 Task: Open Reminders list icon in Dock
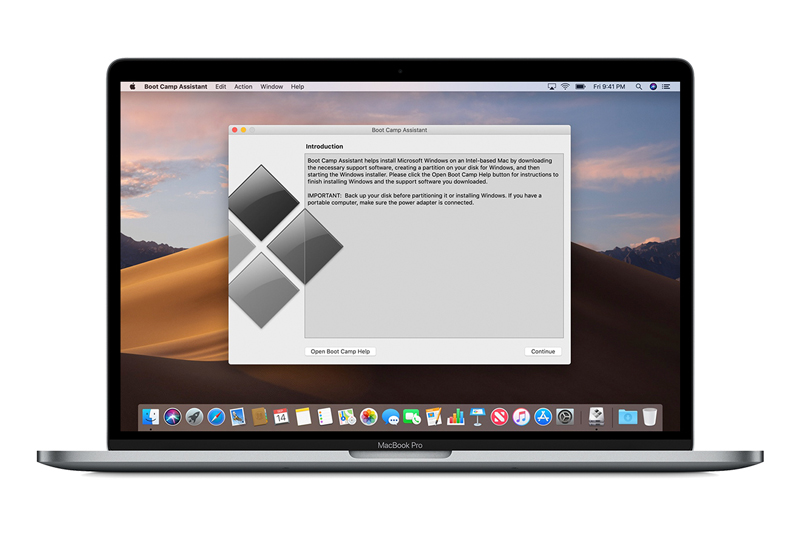pyautogui.click(x=325, y=417)
